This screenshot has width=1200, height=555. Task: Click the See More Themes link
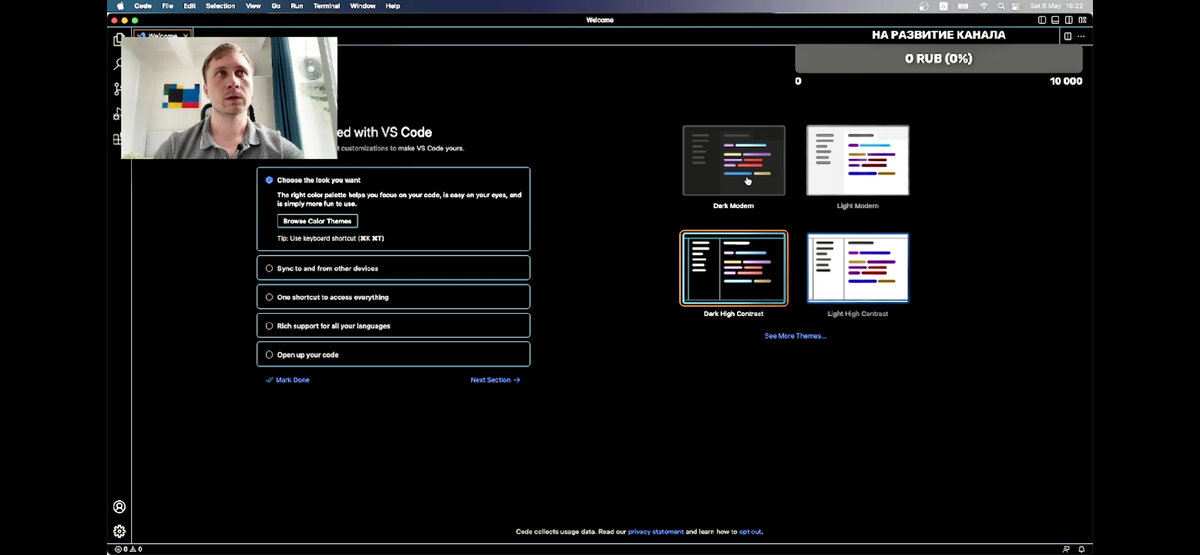coord(796,336)
